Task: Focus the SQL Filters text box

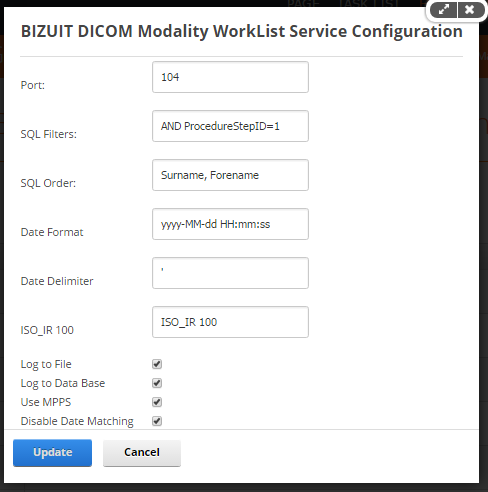Action: (x=230, y=126)
